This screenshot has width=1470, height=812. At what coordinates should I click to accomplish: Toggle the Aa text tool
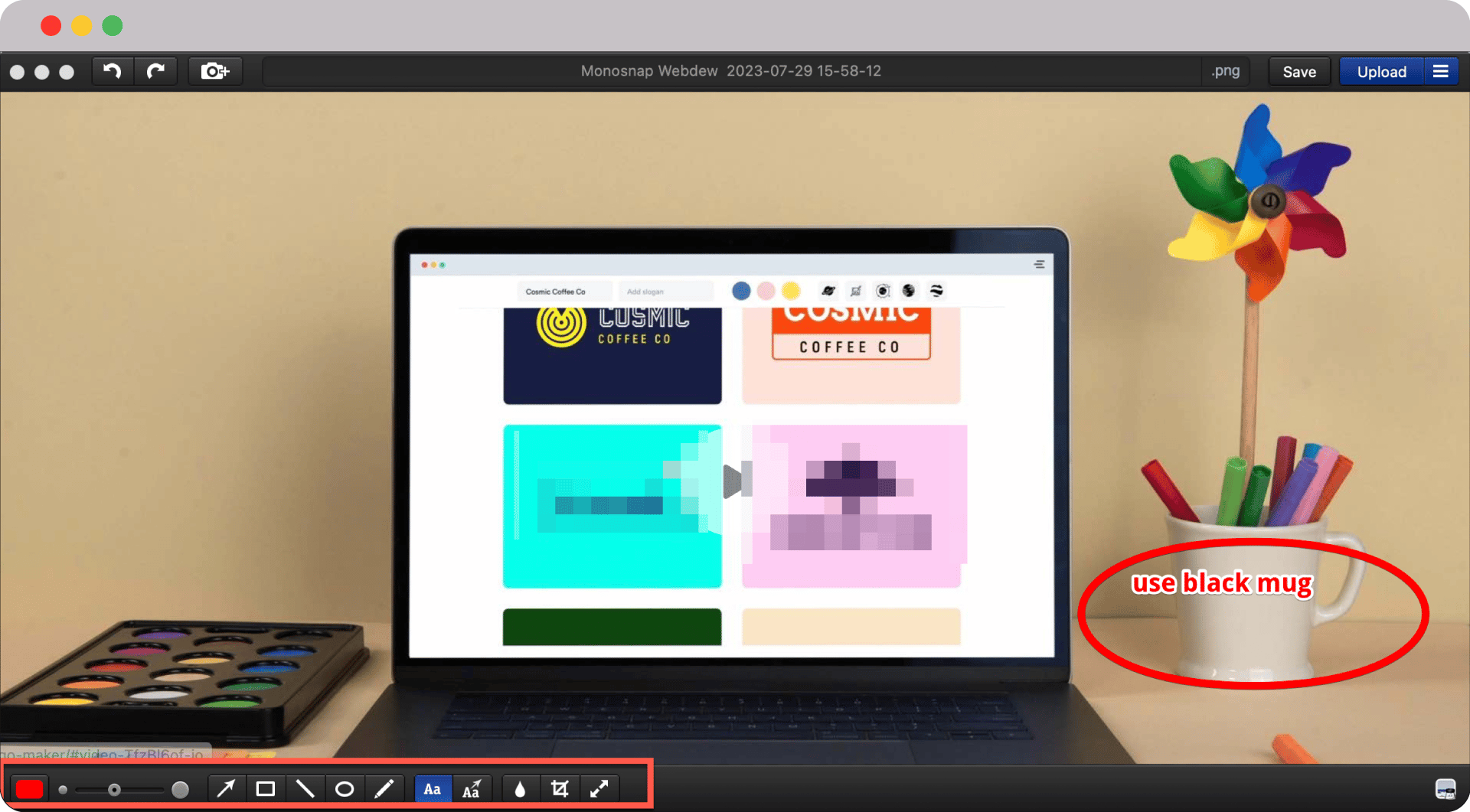[433, 788]
